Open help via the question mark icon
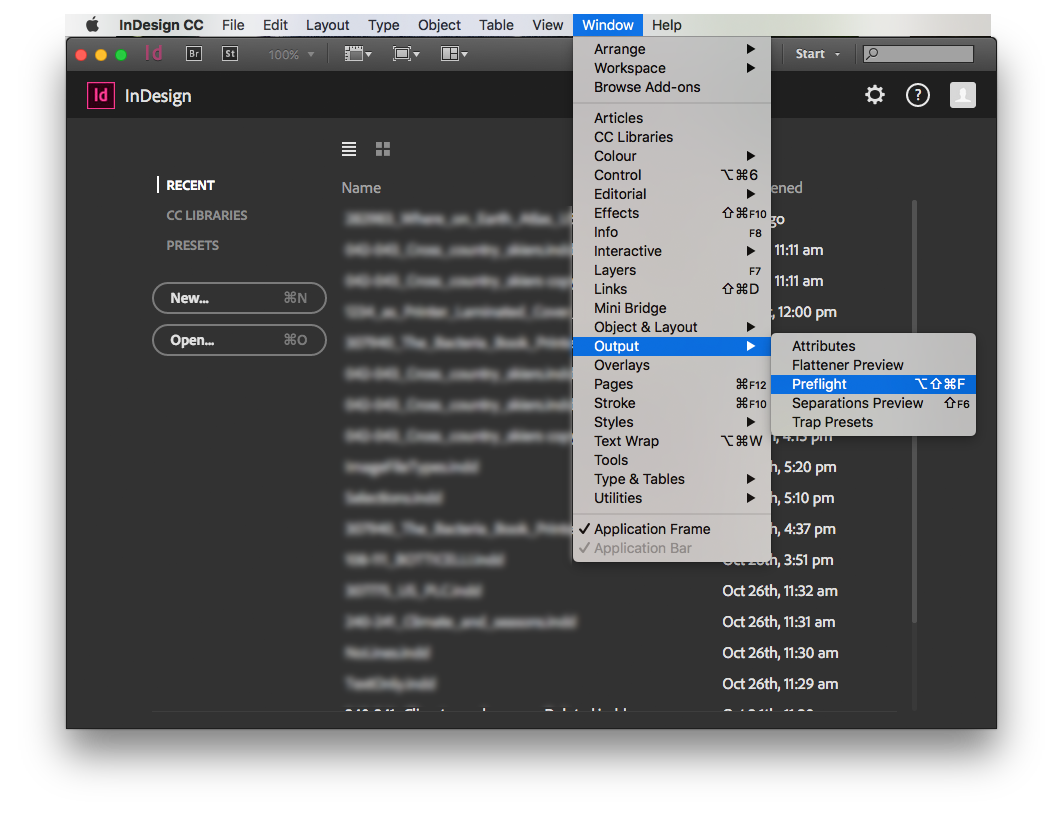This screenshot has height=819, width=1063. pyautogui.click(x=917, y=95)
